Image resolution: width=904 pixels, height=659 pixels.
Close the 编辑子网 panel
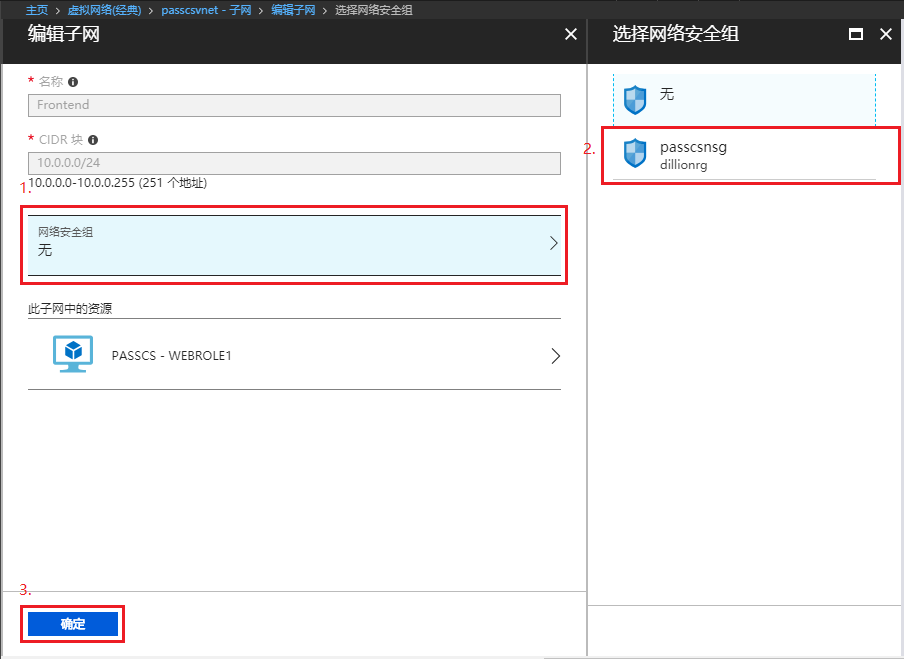click(x=570, y=33)
